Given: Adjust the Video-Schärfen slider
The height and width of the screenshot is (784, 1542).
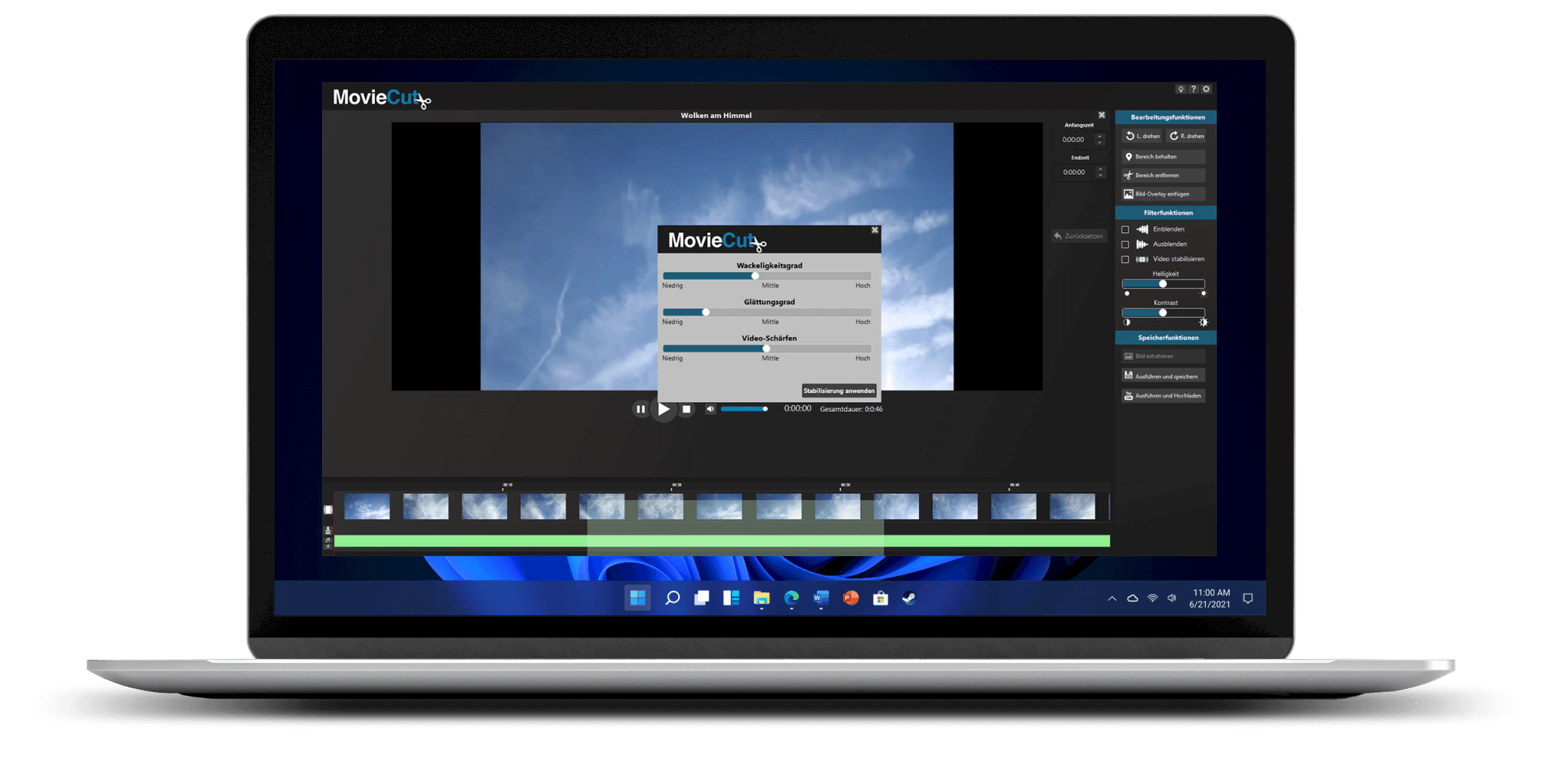Looking at the screenshot, I should pyautogui.click(x=766, y=348).
